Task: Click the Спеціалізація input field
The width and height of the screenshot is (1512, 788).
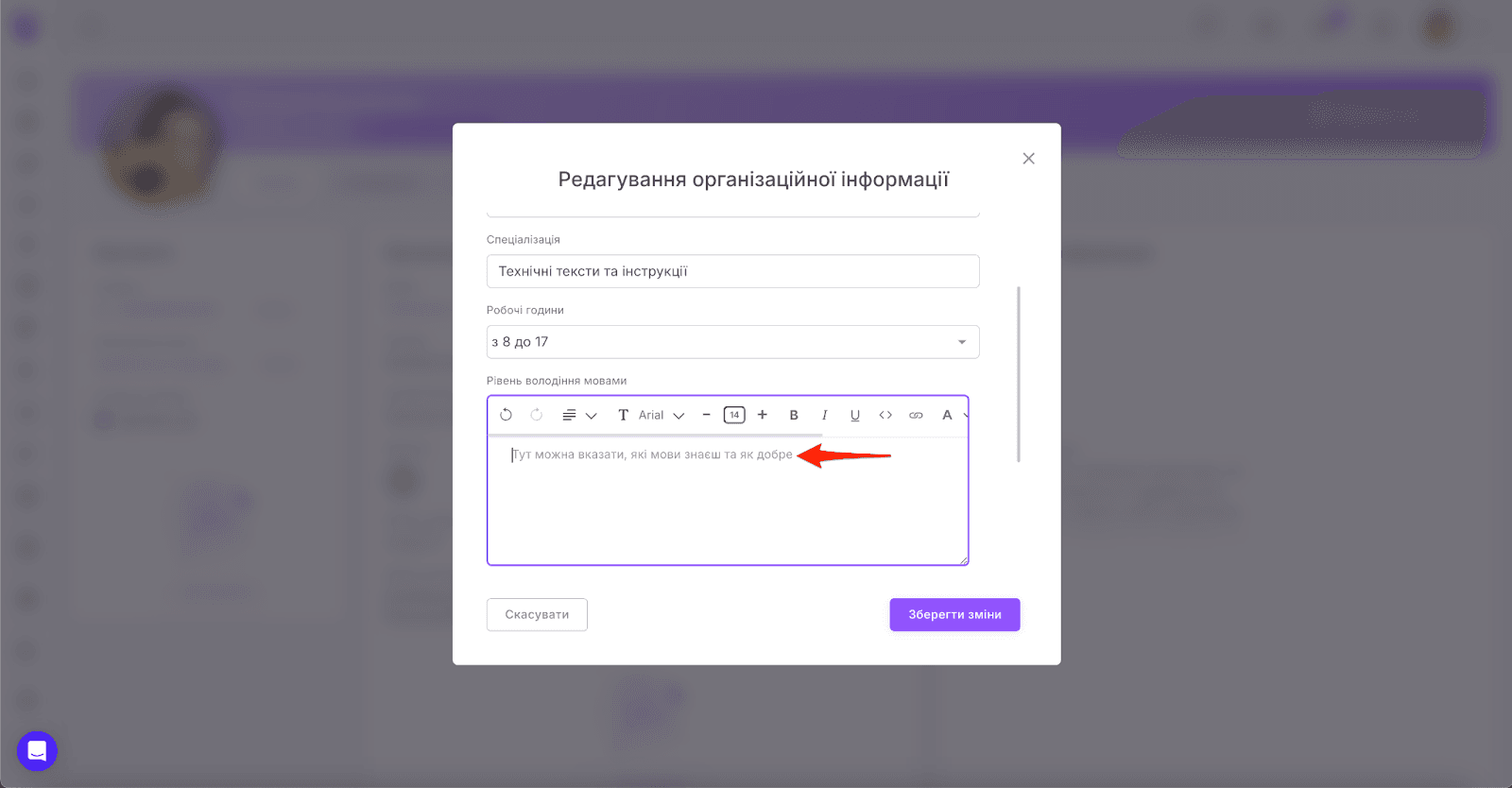Action: pos(733,271)
